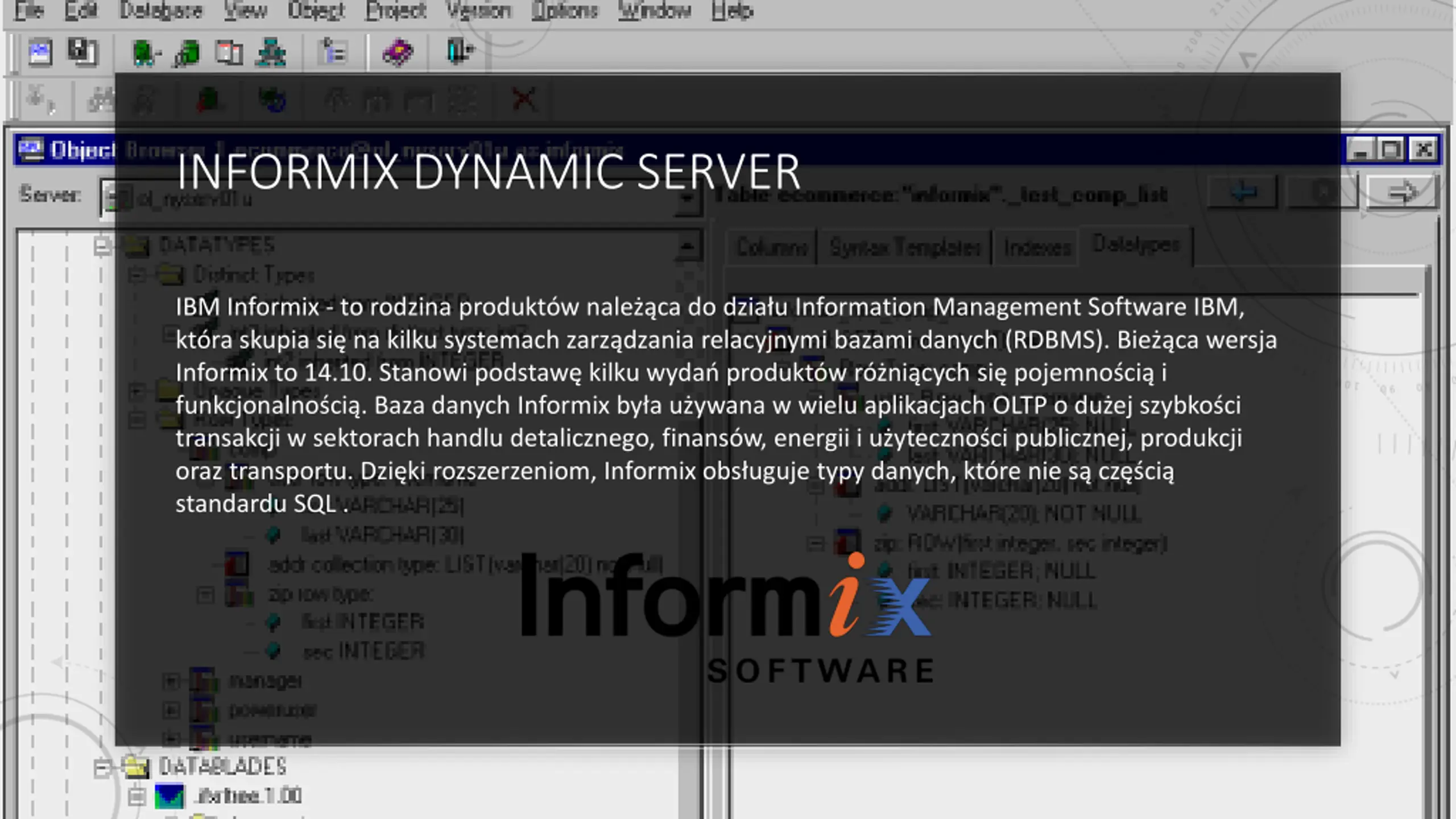Viewport: 1456px width, 819px height.
Task: Click the blue ifxrltree.1.00 datablade icon
Action: pos(169,796)
